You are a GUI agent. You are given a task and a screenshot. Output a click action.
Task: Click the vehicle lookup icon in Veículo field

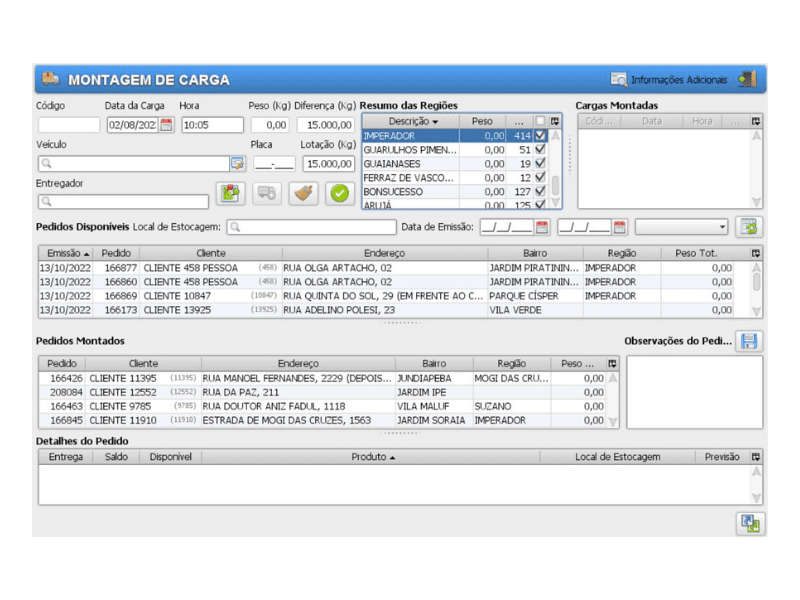click(x=237, y=163)
